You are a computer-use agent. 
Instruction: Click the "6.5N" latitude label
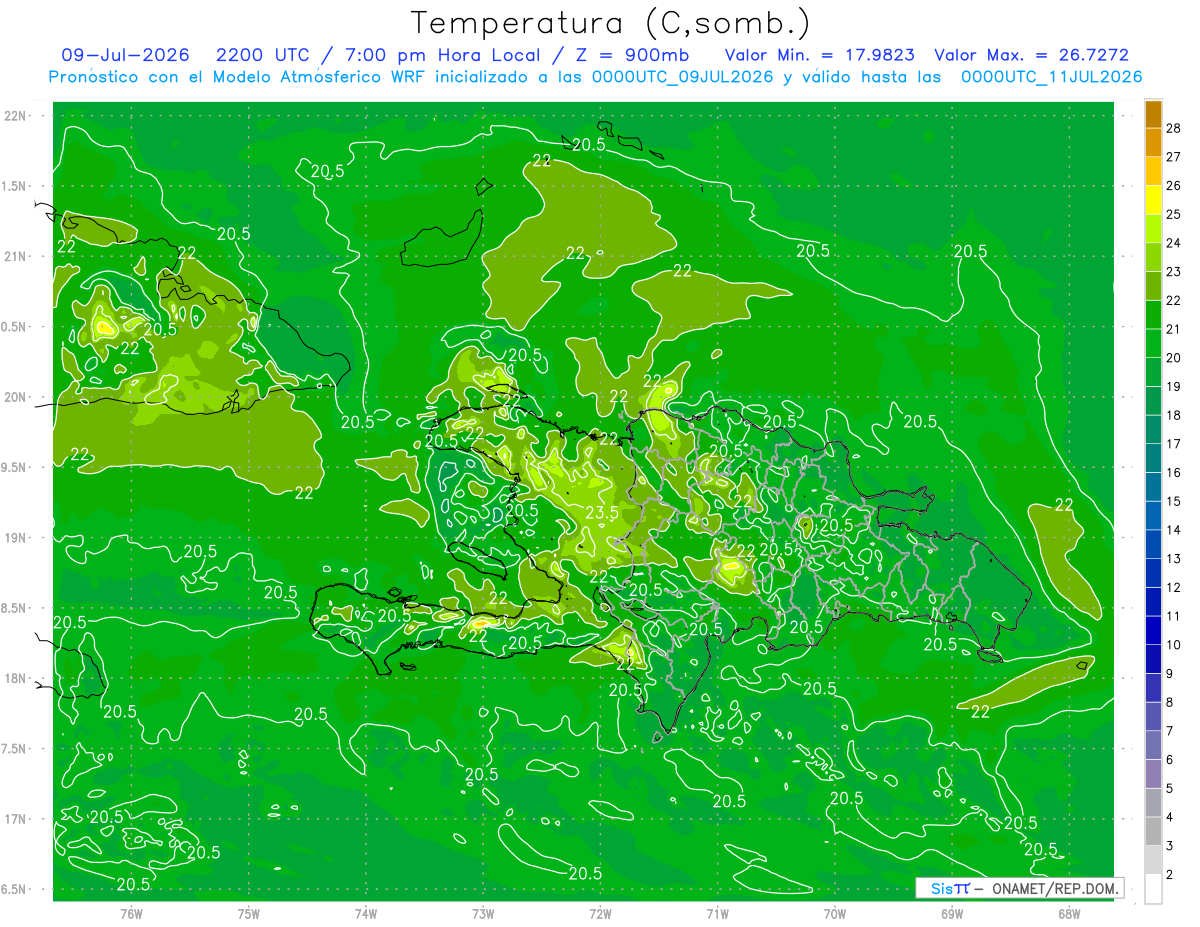point(16,889)
